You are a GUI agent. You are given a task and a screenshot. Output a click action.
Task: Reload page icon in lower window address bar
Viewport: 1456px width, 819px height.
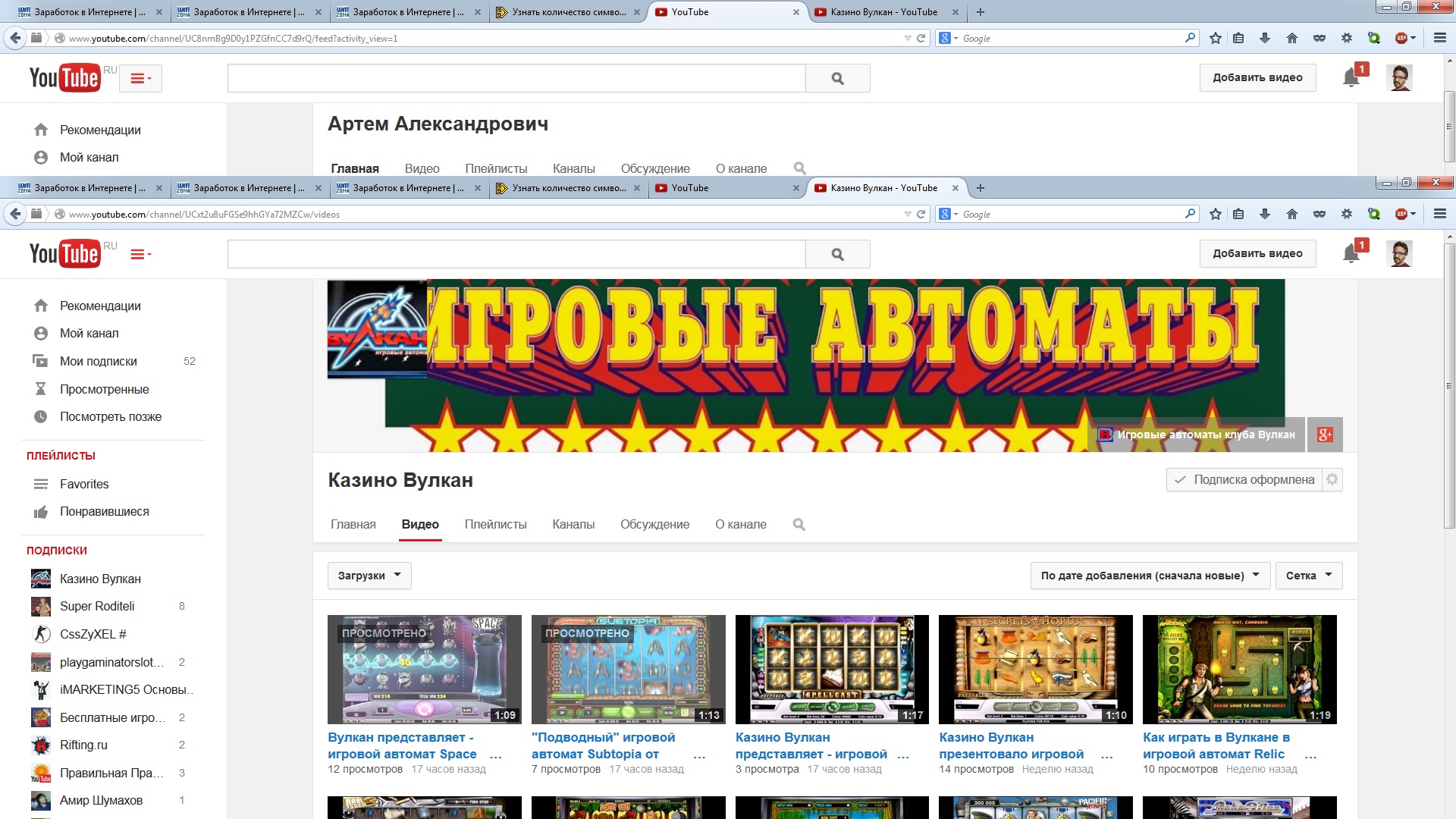coord(921,214)
